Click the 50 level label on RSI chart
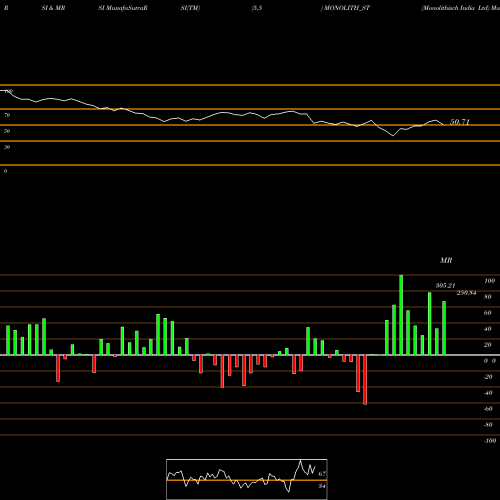 tap(7, 131)
